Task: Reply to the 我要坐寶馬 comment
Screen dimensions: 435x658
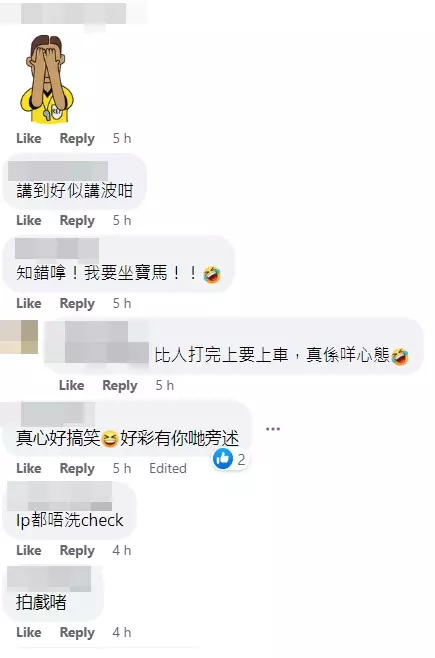Action: tap(77, 303)
